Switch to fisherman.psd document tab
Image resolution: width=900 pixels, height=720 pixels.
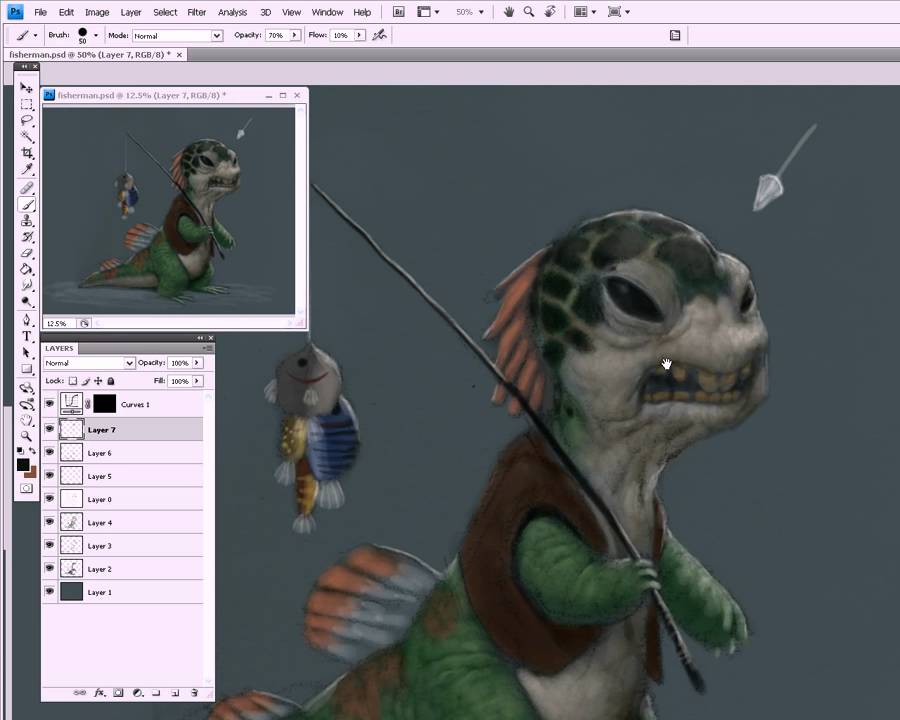tap(90, 55)
